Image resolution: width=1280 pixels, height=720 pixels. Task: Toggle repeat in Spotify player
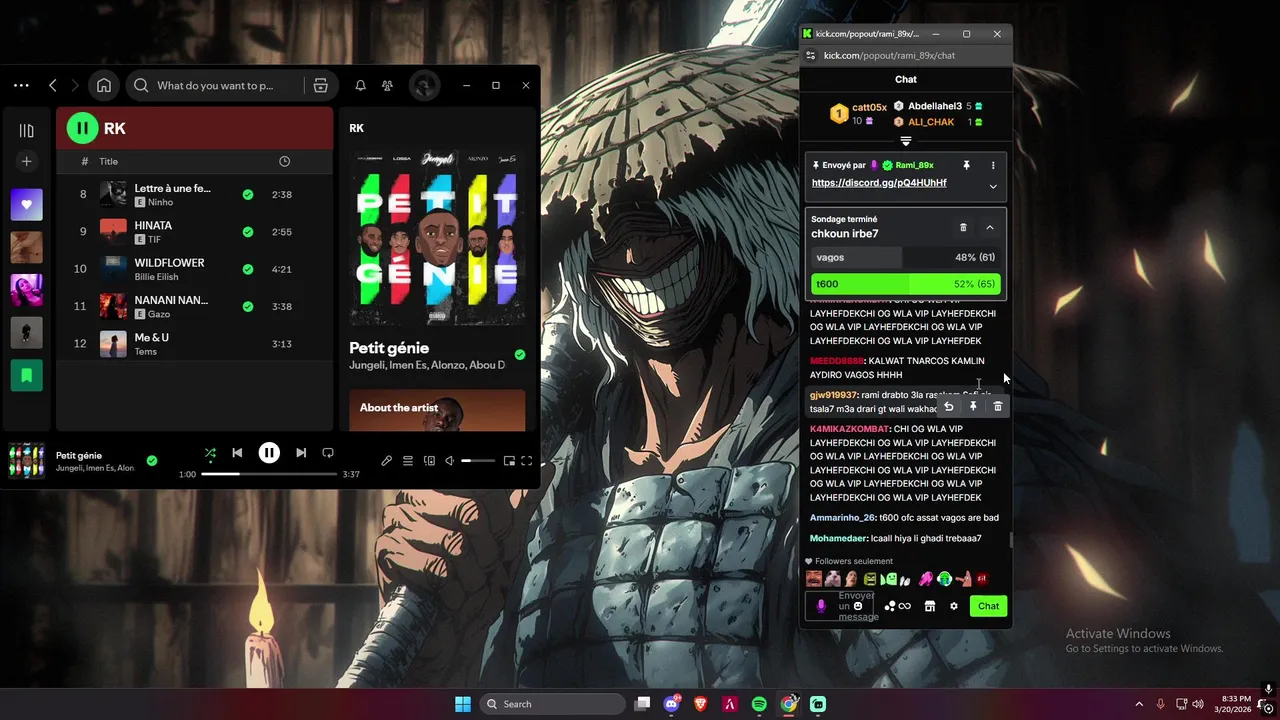coord(328,453)
